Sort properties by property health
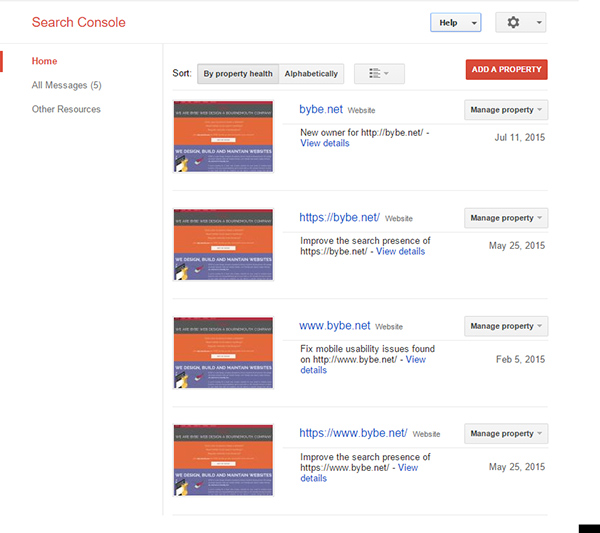The width and height of the screenshot is (600, 533). tap(238, 73)
